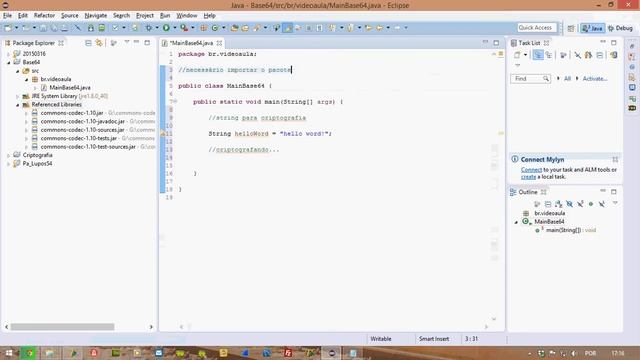Toggle Hide Local Types in Outline
Screen dimensions: 640x360
(602, 204)
